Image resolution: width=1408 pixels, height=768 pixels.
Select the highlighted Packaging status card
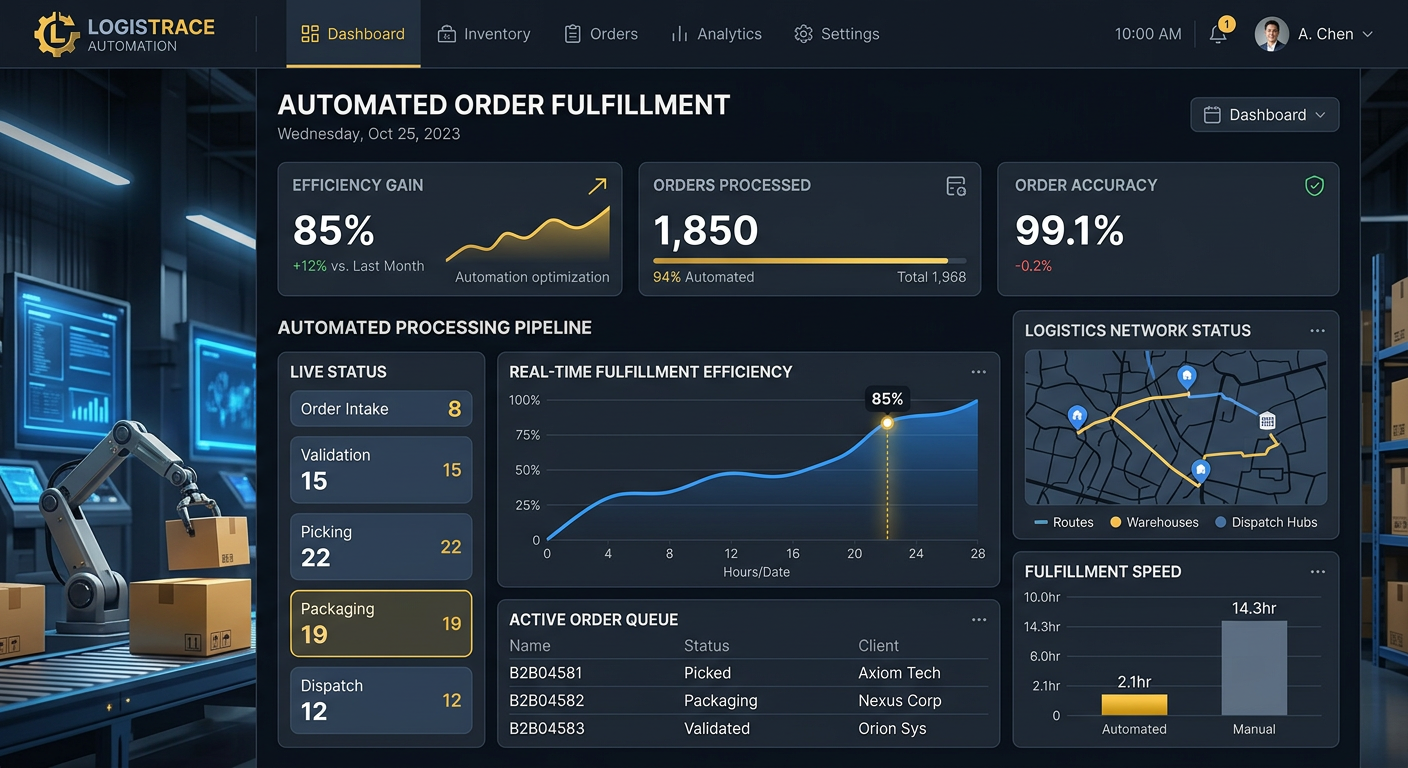381,623
